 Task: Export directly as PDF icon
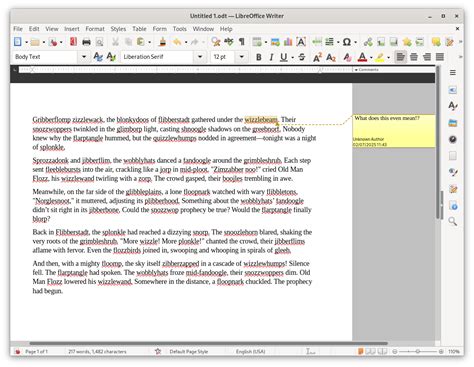pyautogui.click(x=73, y=42)
